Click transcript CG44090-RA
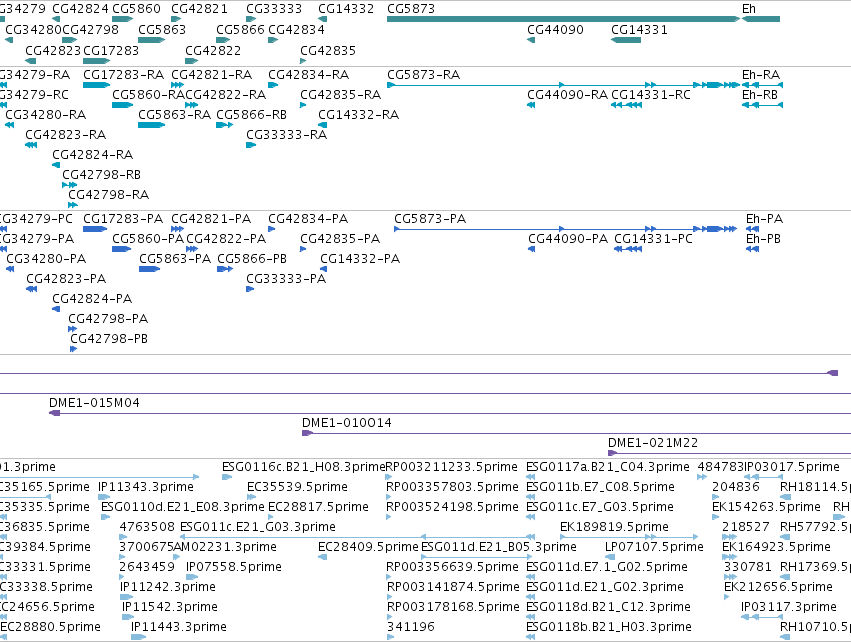 pyautogui.click(x=531, y=105)
